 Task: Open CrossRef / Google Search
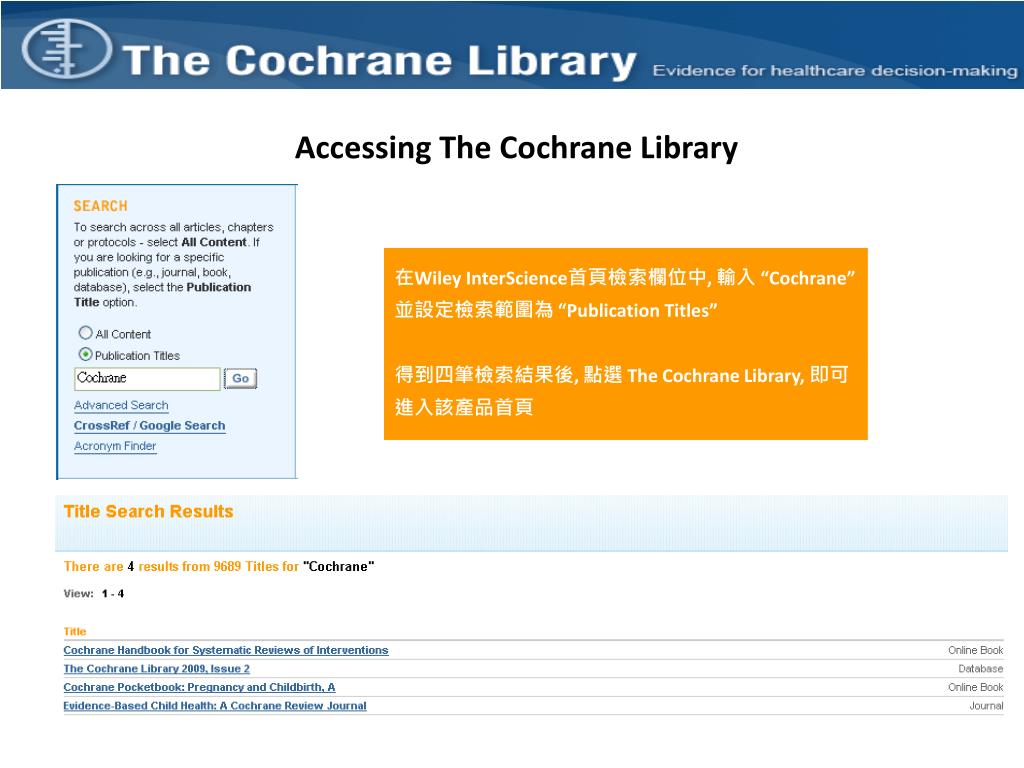[148, 425]
